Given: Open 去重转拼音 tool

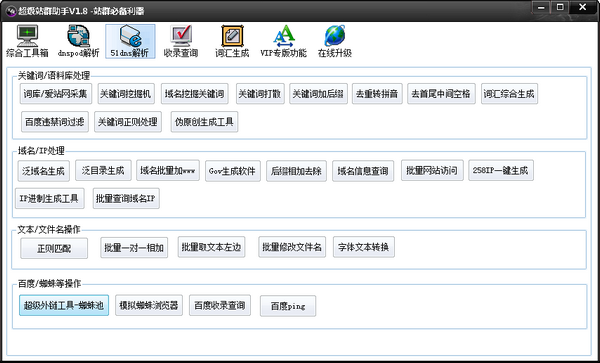Looking at the screenshot, I should tap(377, 94).
